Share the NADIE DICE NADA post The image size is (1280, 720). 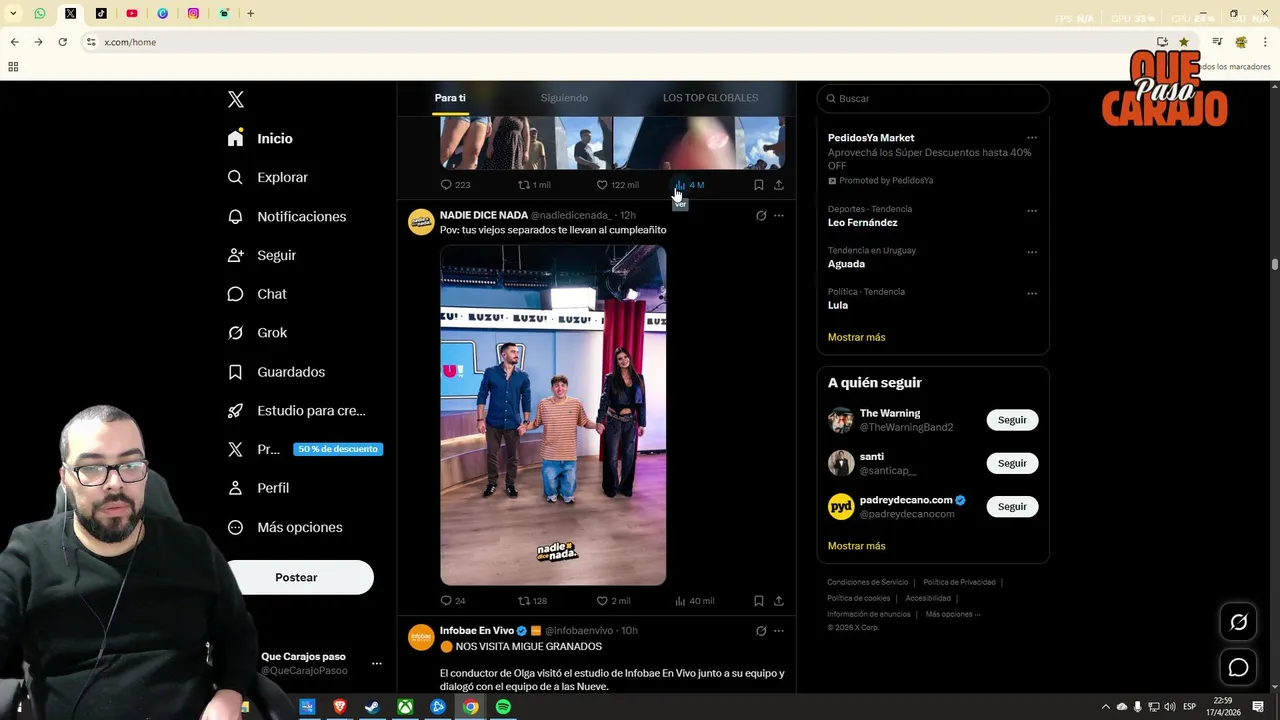click(779, 601)
